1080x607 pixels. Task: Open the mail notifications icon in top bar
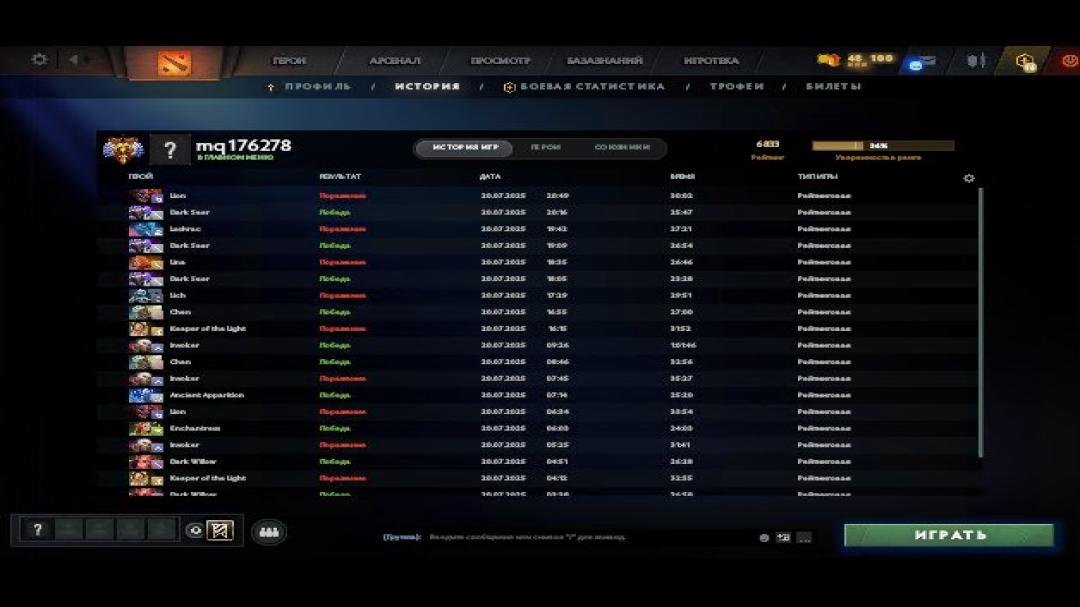[x=921, y=62]
